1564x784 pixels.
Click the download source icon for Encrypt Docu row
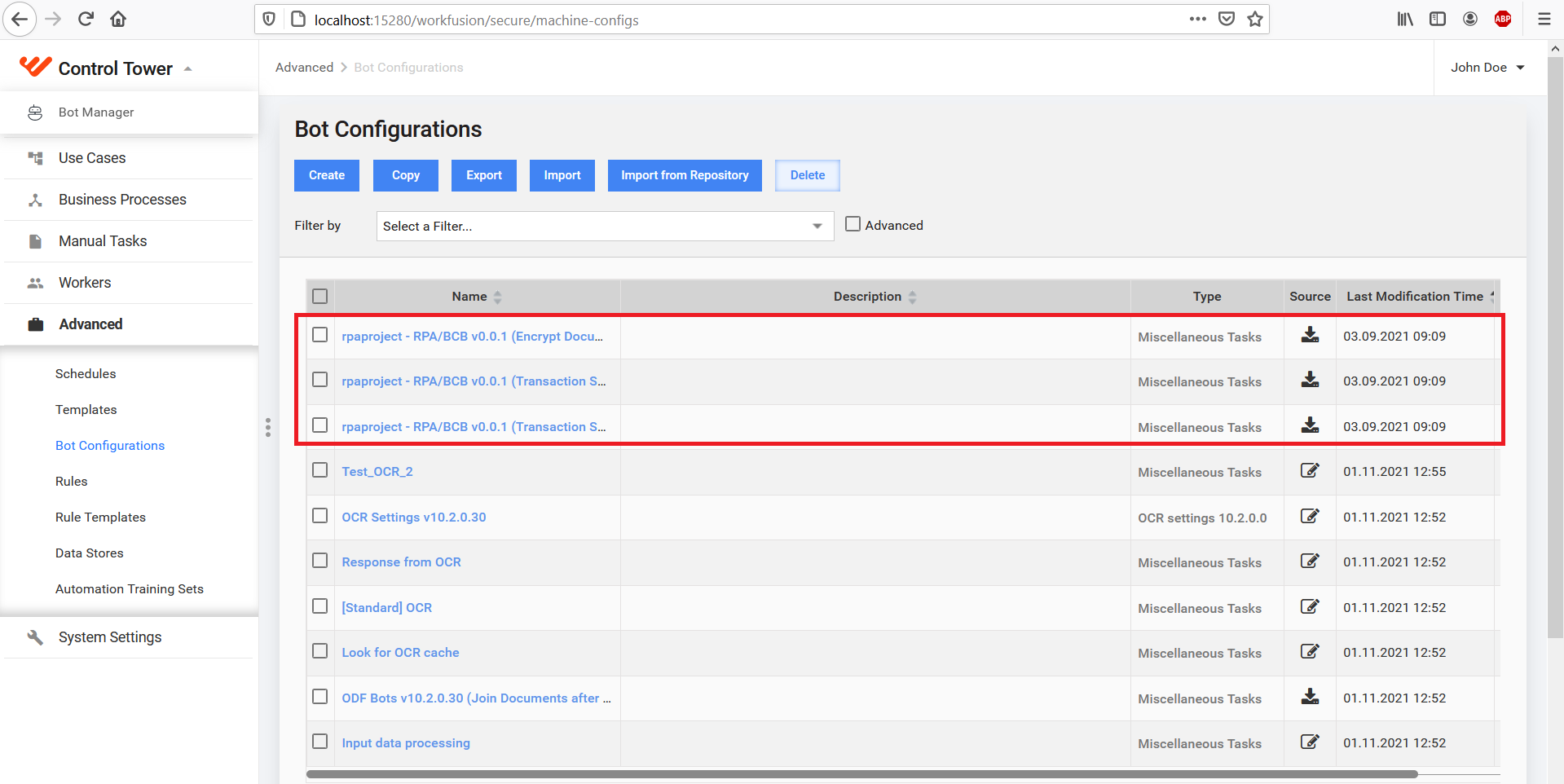click(x=1310, y=335)
